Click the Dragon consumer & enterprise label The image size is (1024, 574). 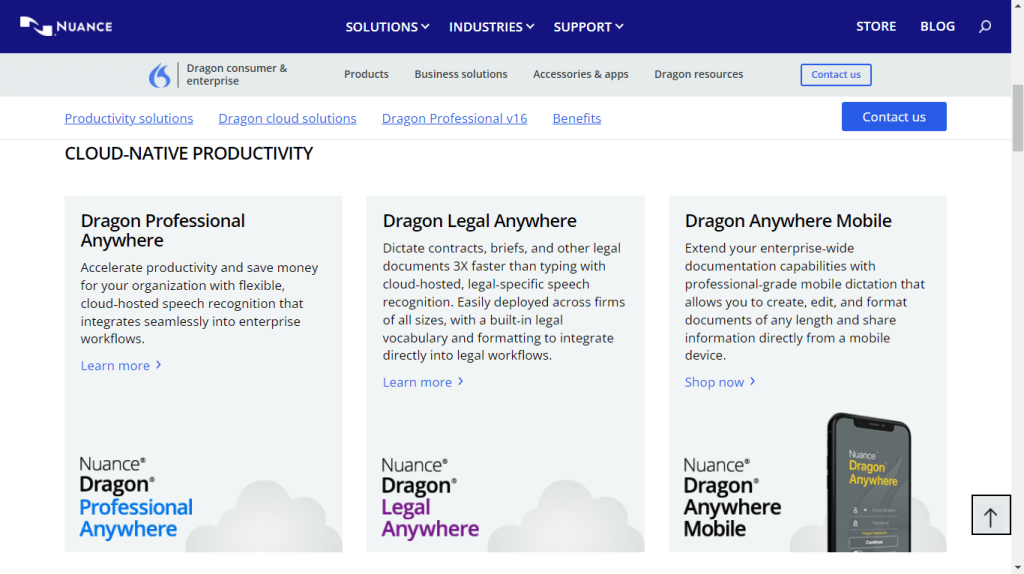(236, 74)
